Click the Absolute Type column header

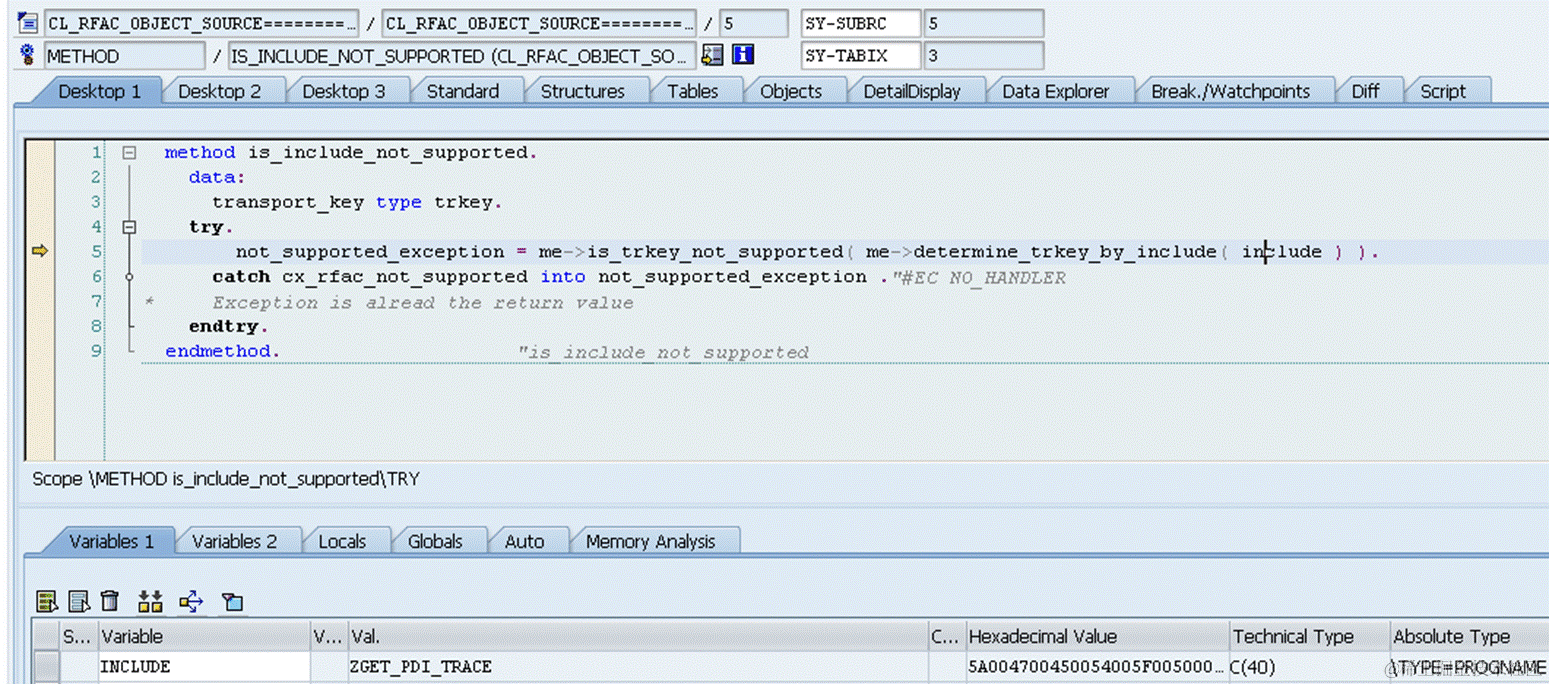pos(1469,637)
